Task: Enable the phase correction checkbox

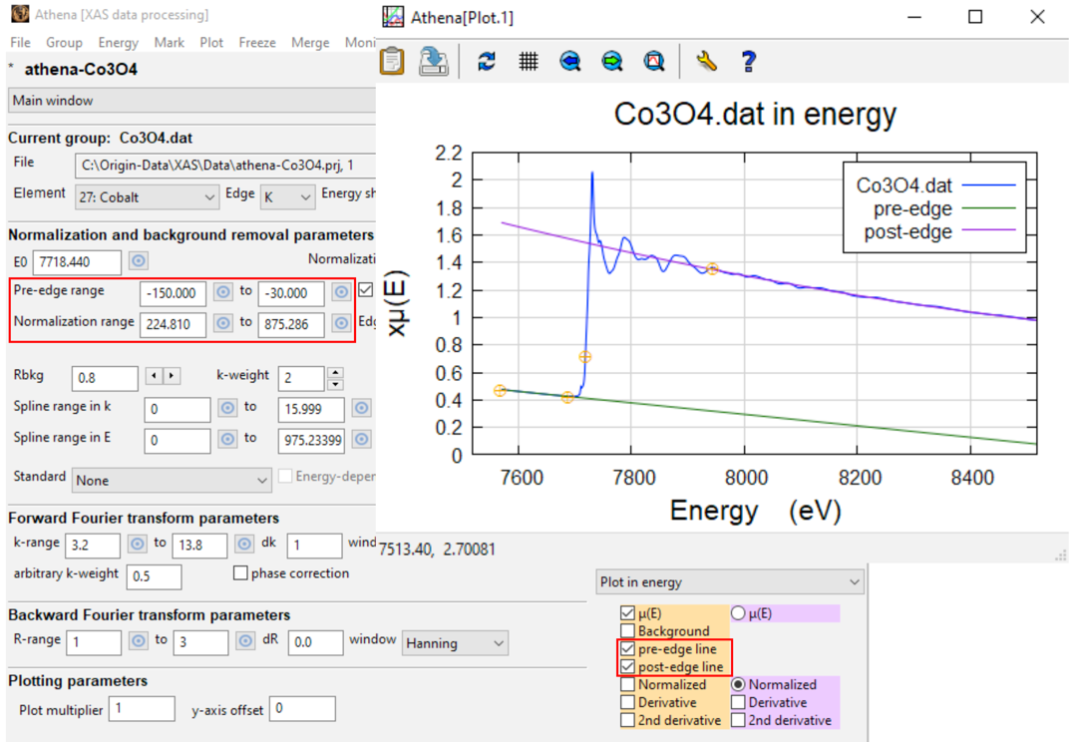Action: [x=240, y=573]
